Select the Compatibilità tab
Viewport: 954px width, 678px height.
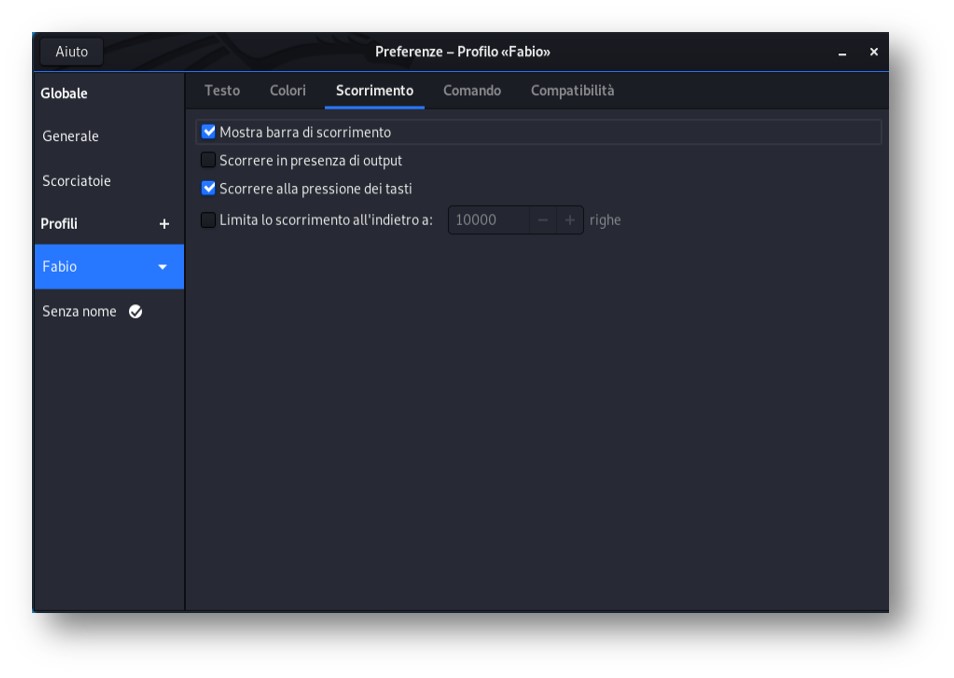pos(573,91)
